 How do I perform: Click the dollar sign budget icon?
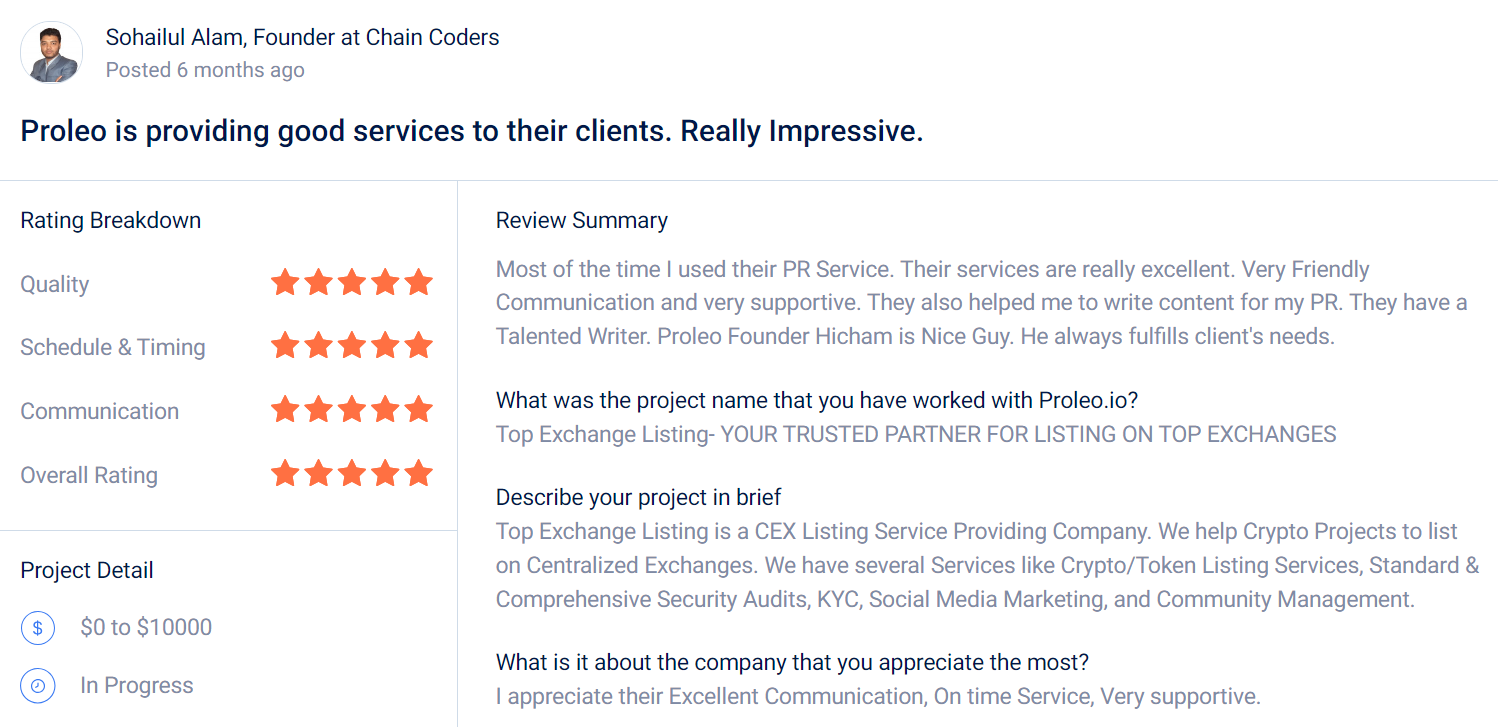tap(38, 628)
